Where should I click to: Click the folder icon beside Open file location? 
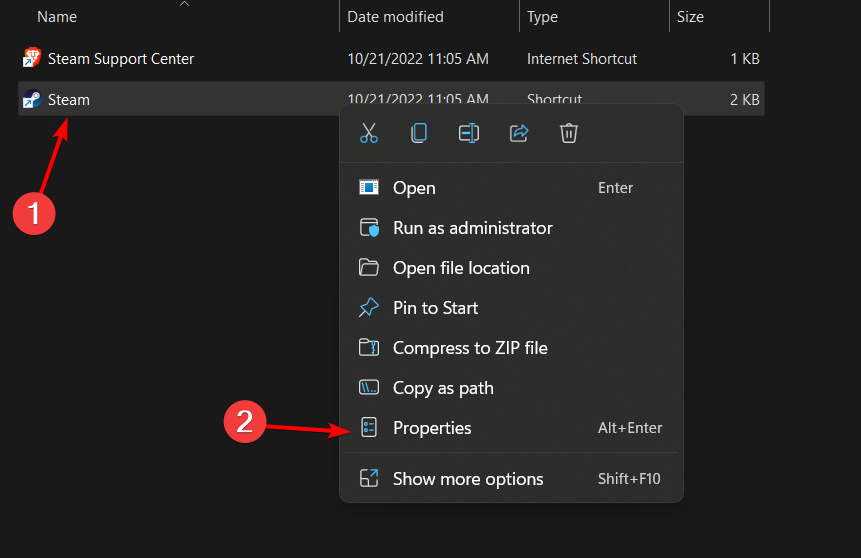(x=368, y=267)
